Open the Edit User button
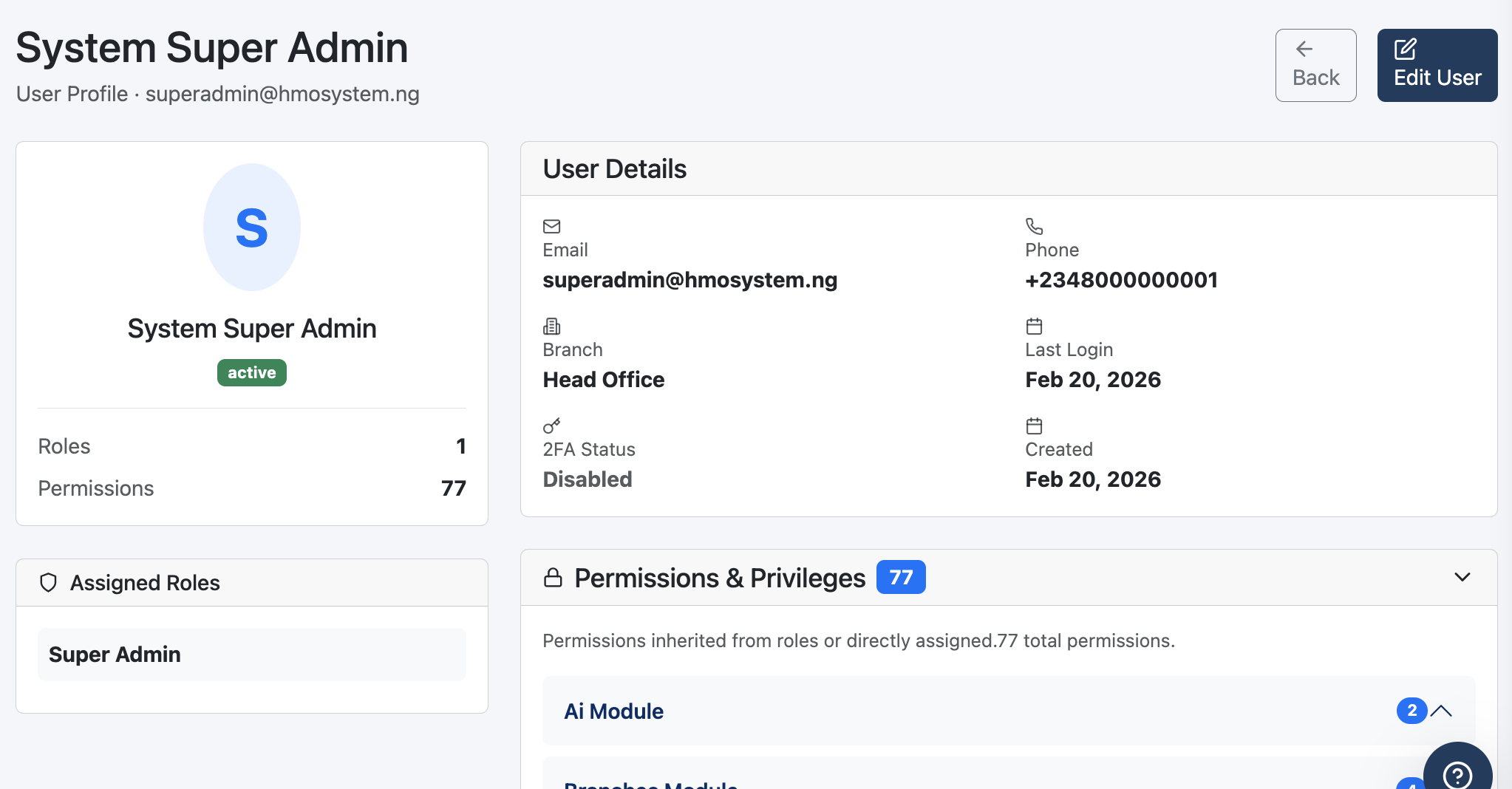The height and width of the screenshot is (789, 1512). pyautogui.click(x=1437, y=65)
